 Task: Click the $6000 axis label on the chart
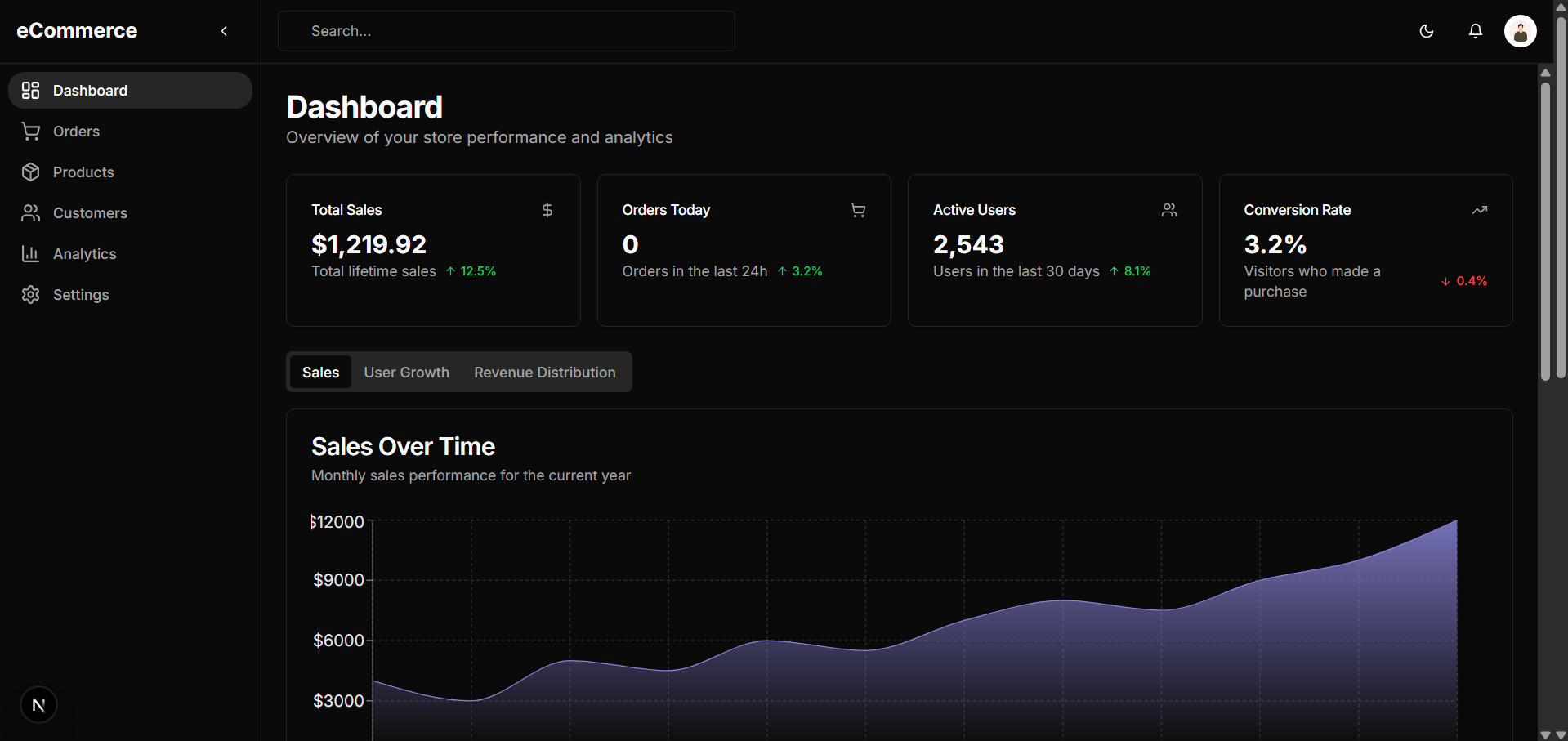[x=338, y=641]
